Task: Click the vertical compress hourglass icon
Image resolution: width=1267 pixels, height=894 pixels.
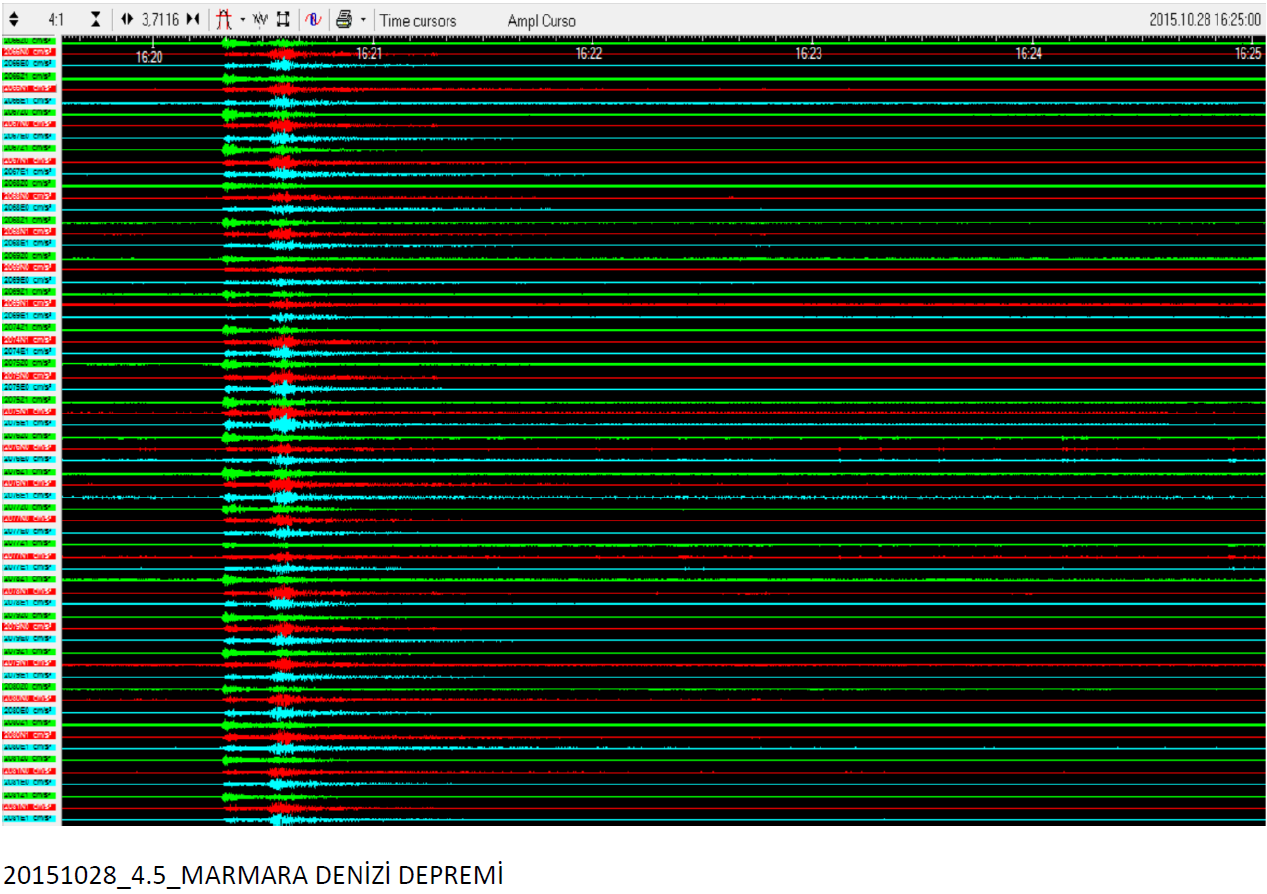Action: (95, 20)
